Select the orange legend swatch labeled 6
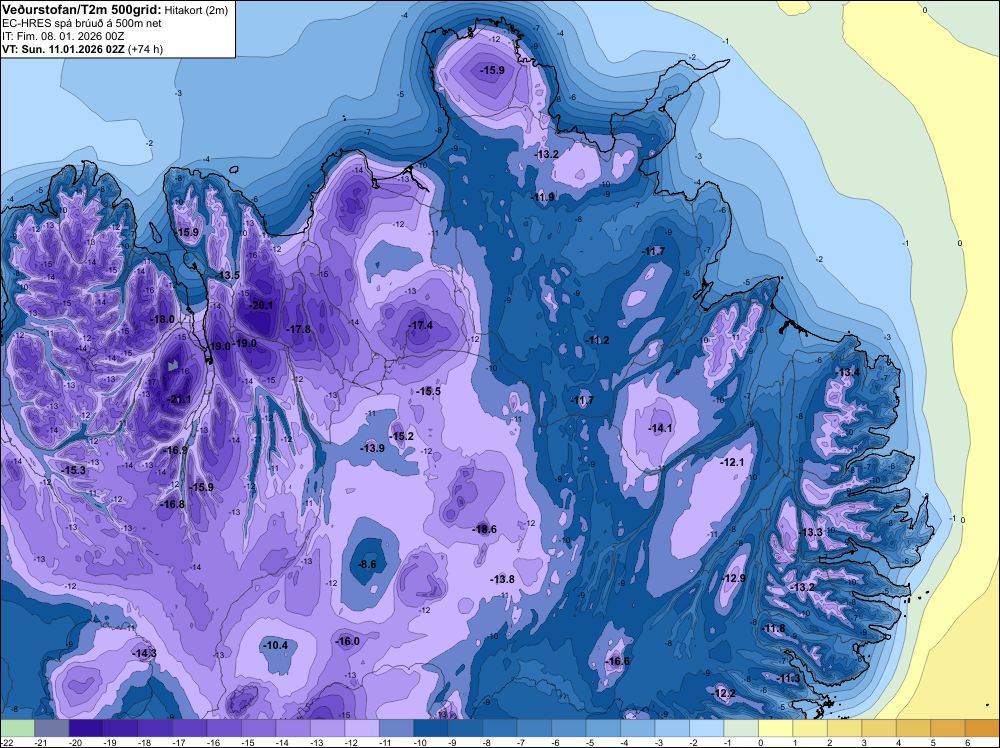 pos(982,728)
